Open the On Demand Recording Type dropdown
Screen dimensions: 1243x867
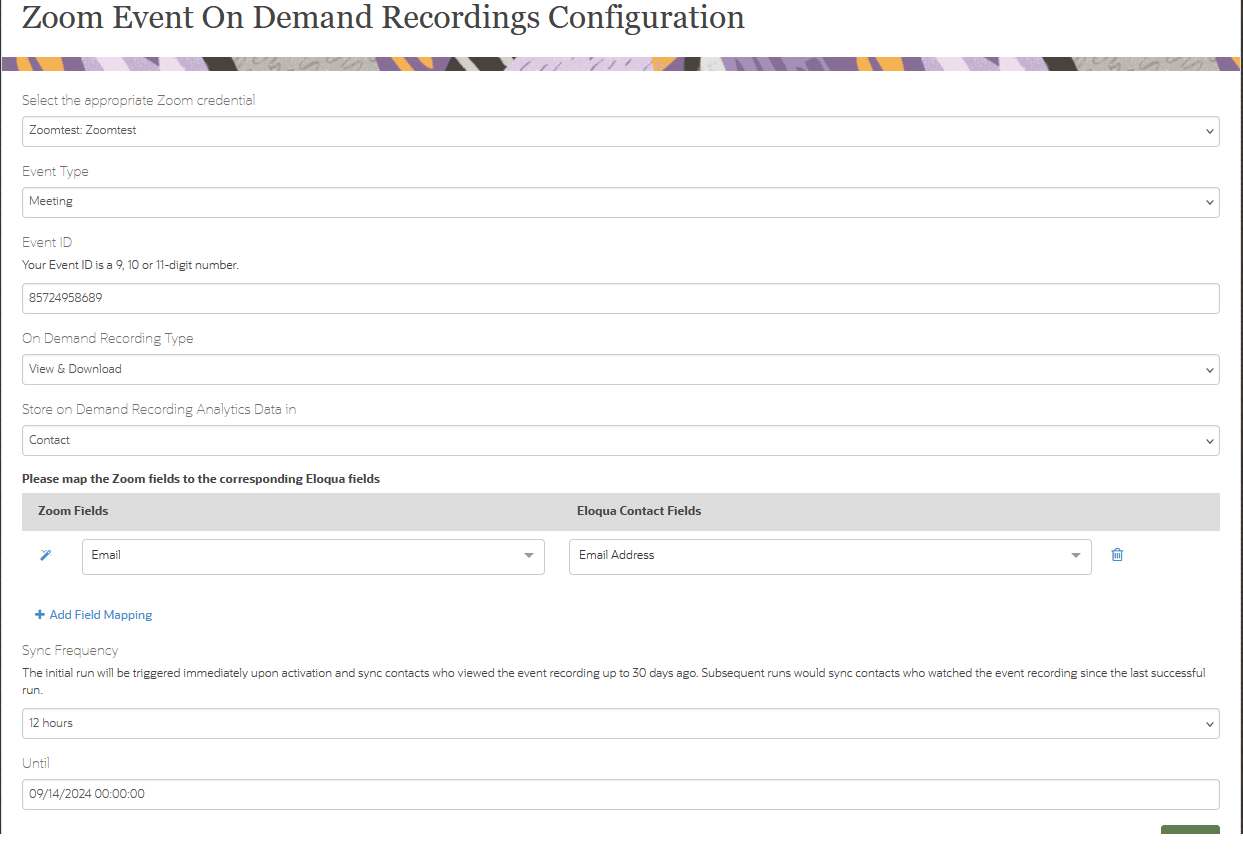pos(620,369)
